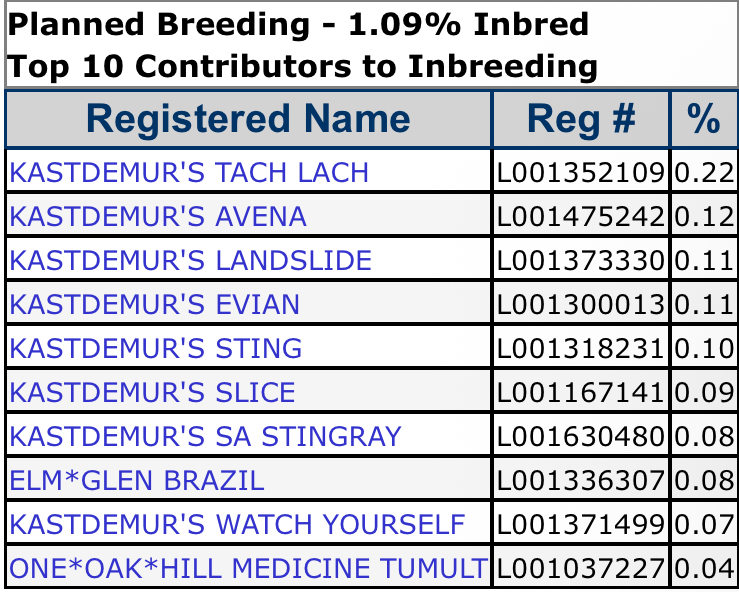Open KASTDEMUR'S SA STINGRAY link
The width and height of the screenshot is (739, 592).
point(205,437)
